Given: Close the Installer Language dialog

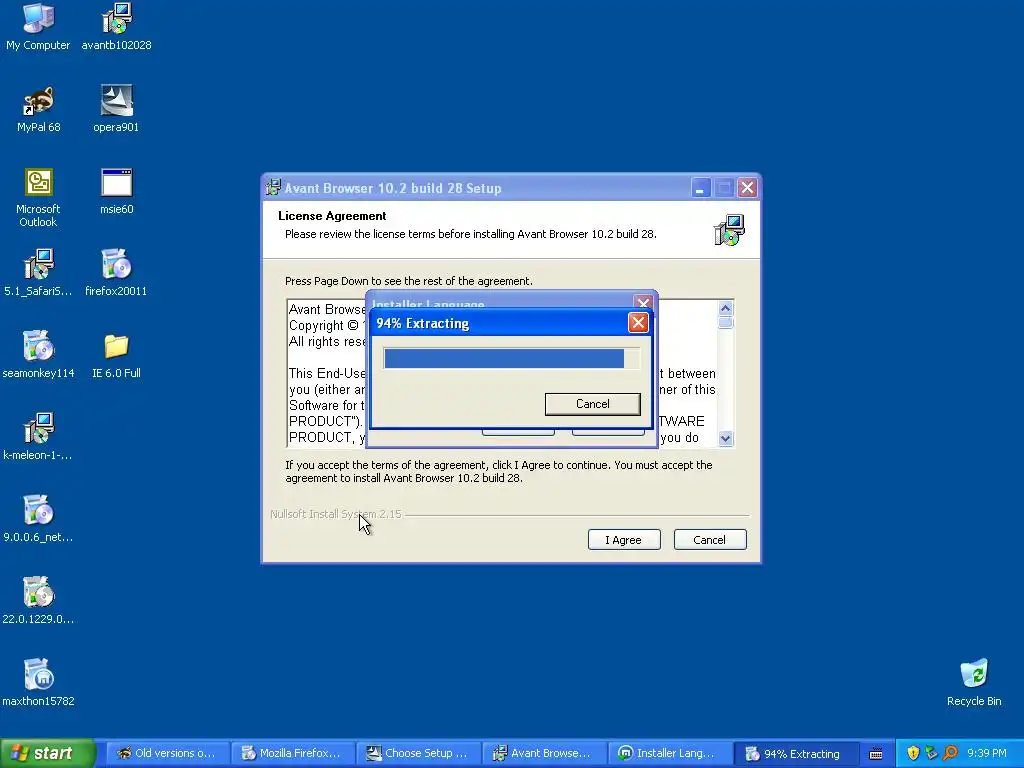Looking at the screenshot, I should point(643,302).
